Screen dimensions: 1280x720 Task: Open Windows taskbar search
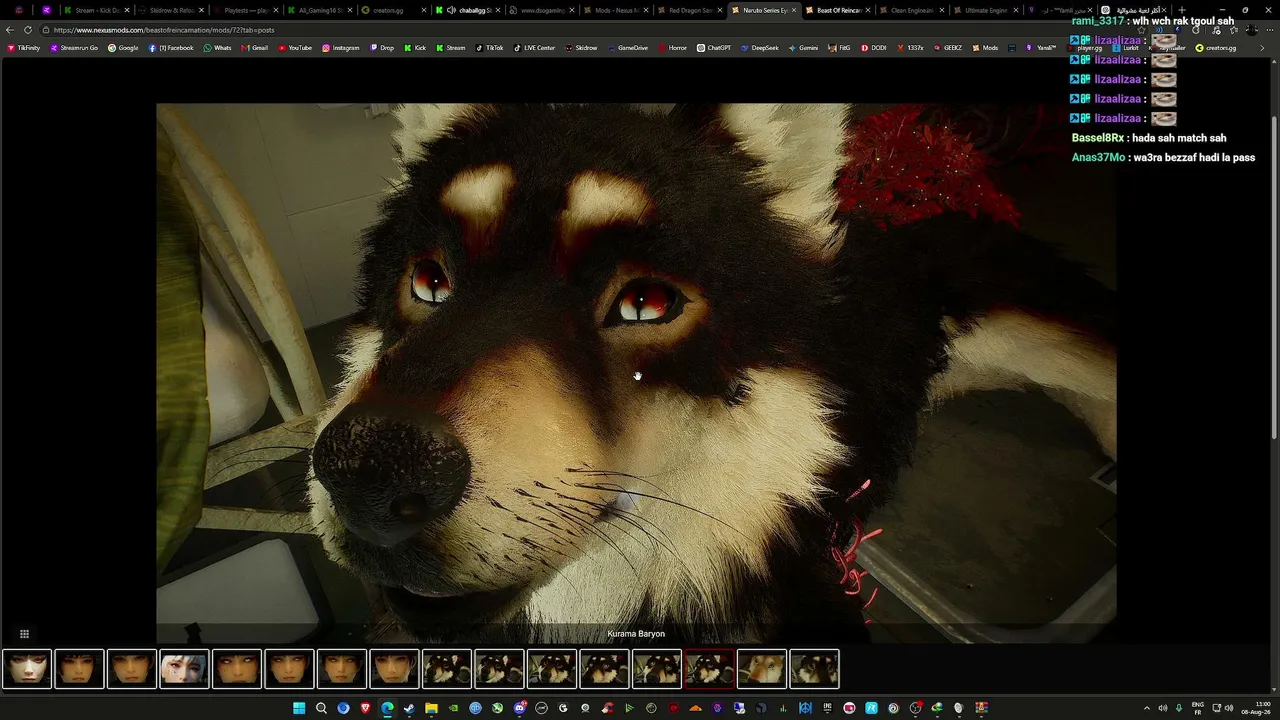321,708
